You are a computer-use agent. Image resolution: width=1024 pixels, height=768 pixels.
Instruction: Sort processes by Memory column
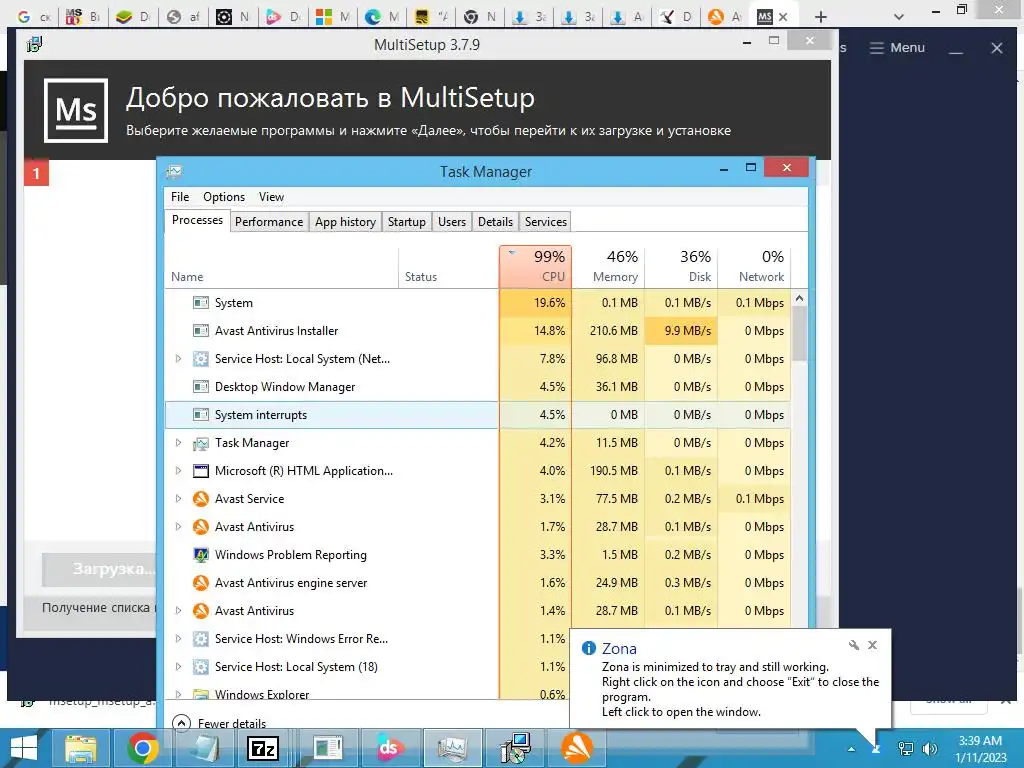[609, 266]
